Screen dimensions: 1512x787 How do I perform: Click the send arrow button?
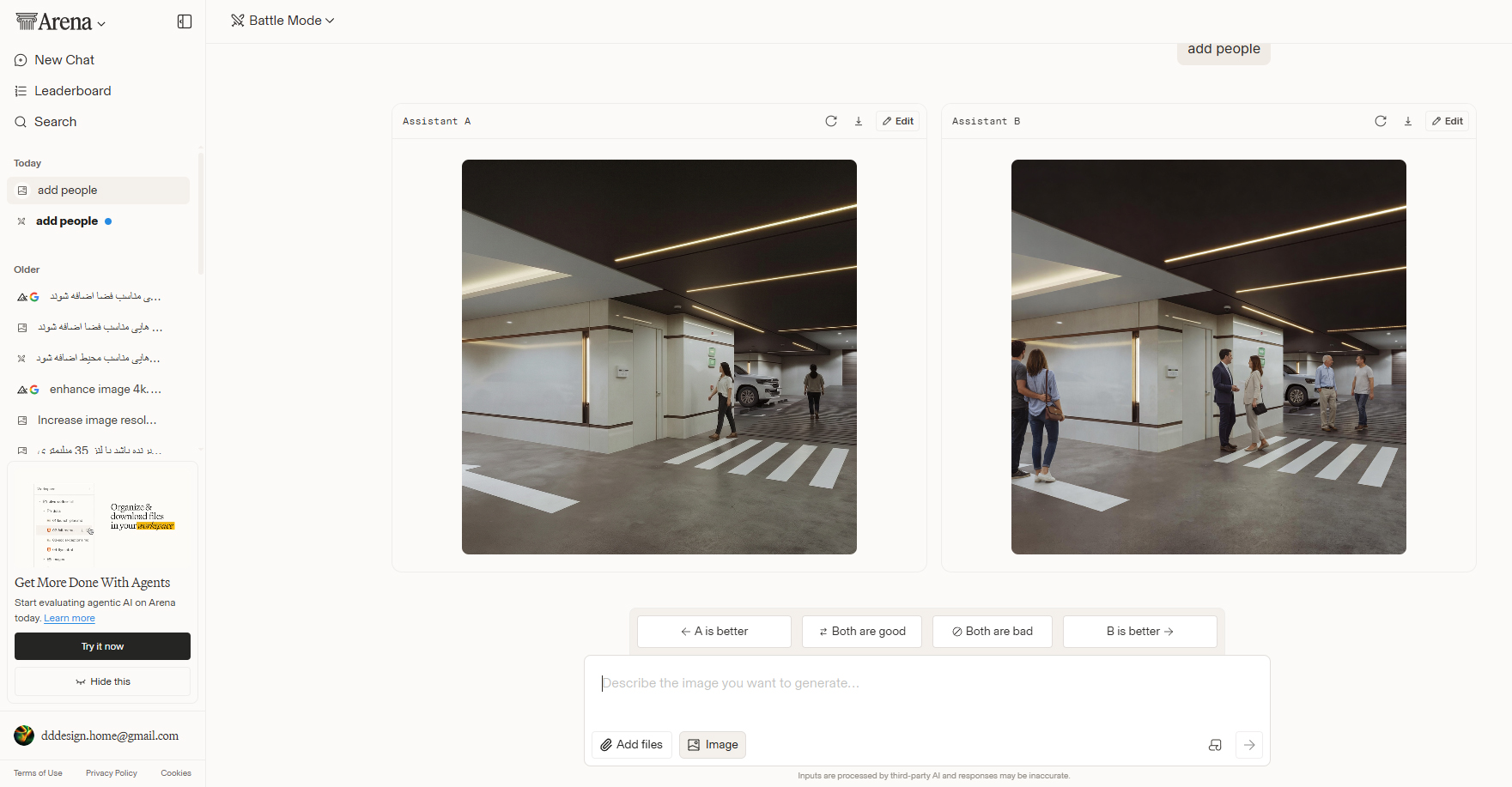(x=1249, y=745)
